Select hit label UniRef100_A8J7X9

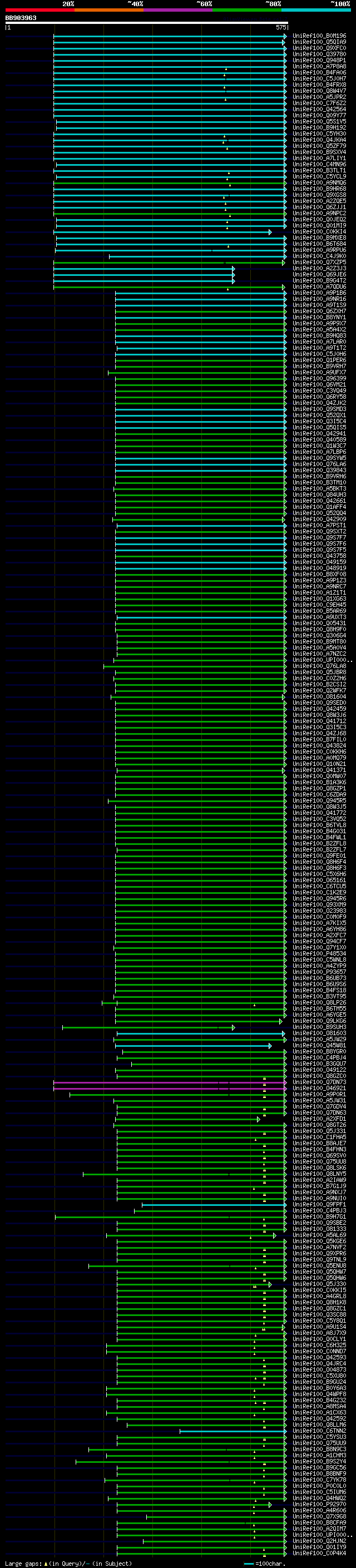(x=319, y=1333)
